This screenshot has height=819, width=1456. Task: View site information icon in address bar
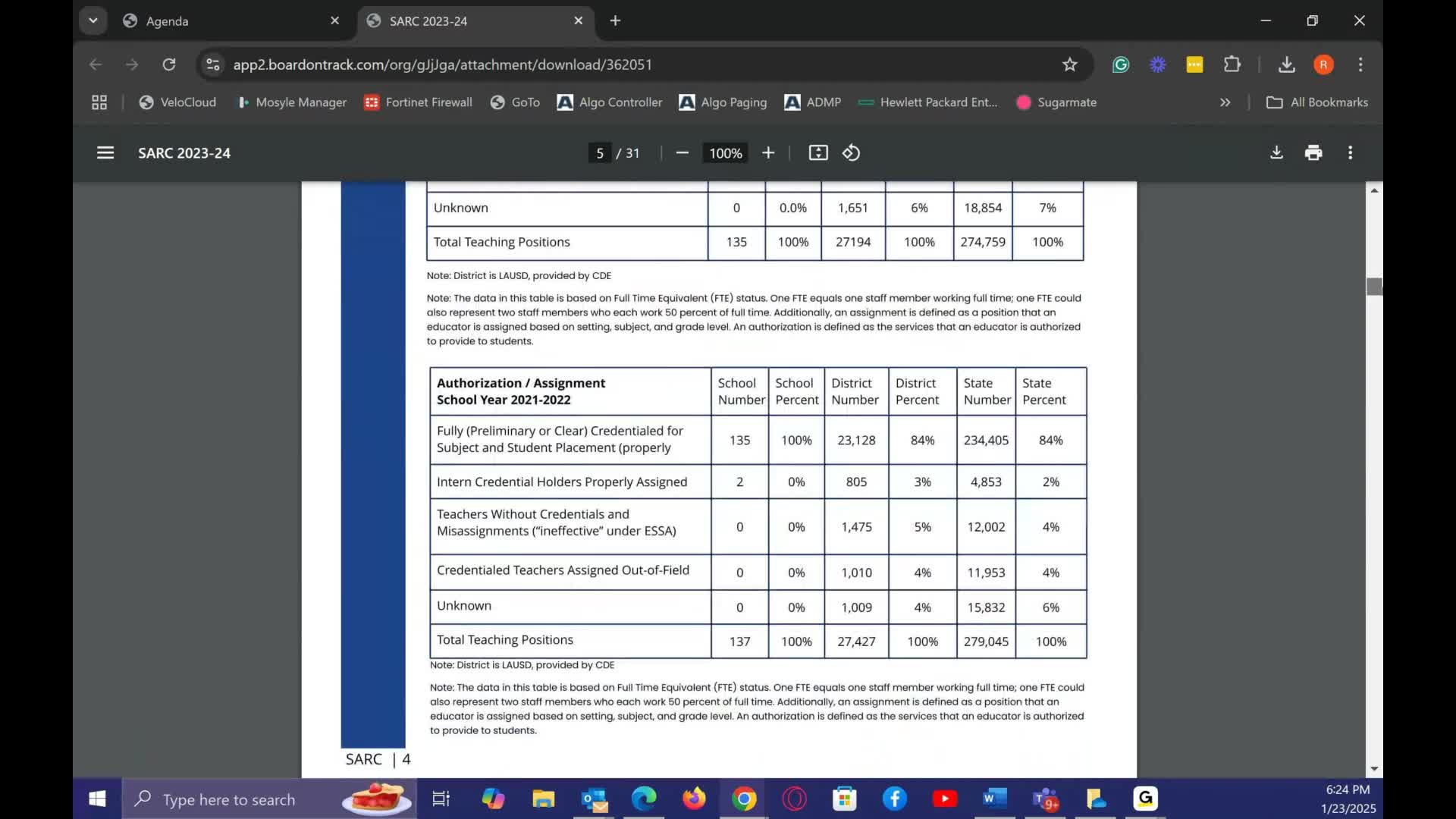[x=213, y=64]
